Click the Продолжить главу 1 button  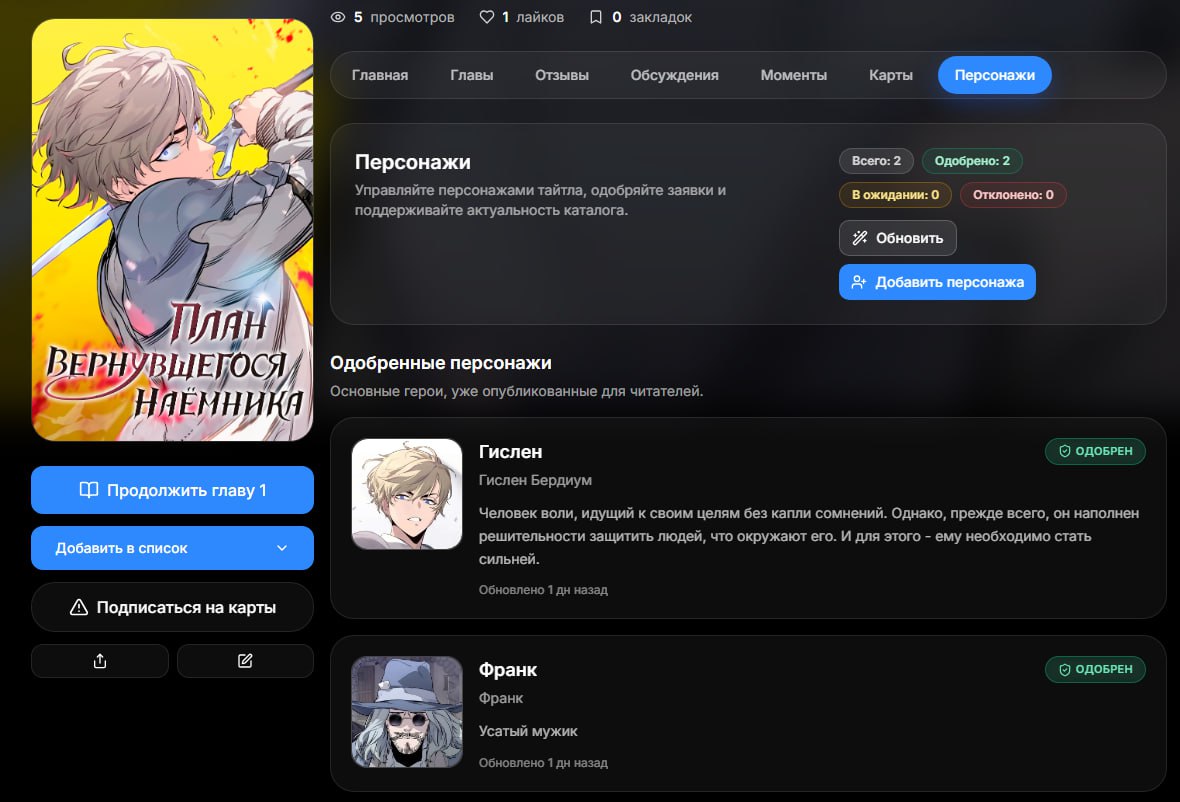tap(172, 490)
